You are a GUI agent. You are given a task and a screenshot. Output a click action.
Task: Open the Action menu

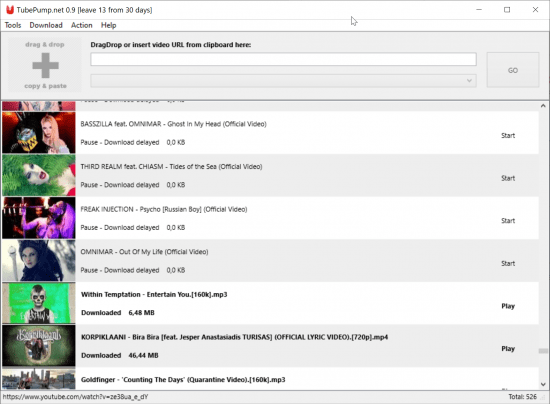[82, 25]
